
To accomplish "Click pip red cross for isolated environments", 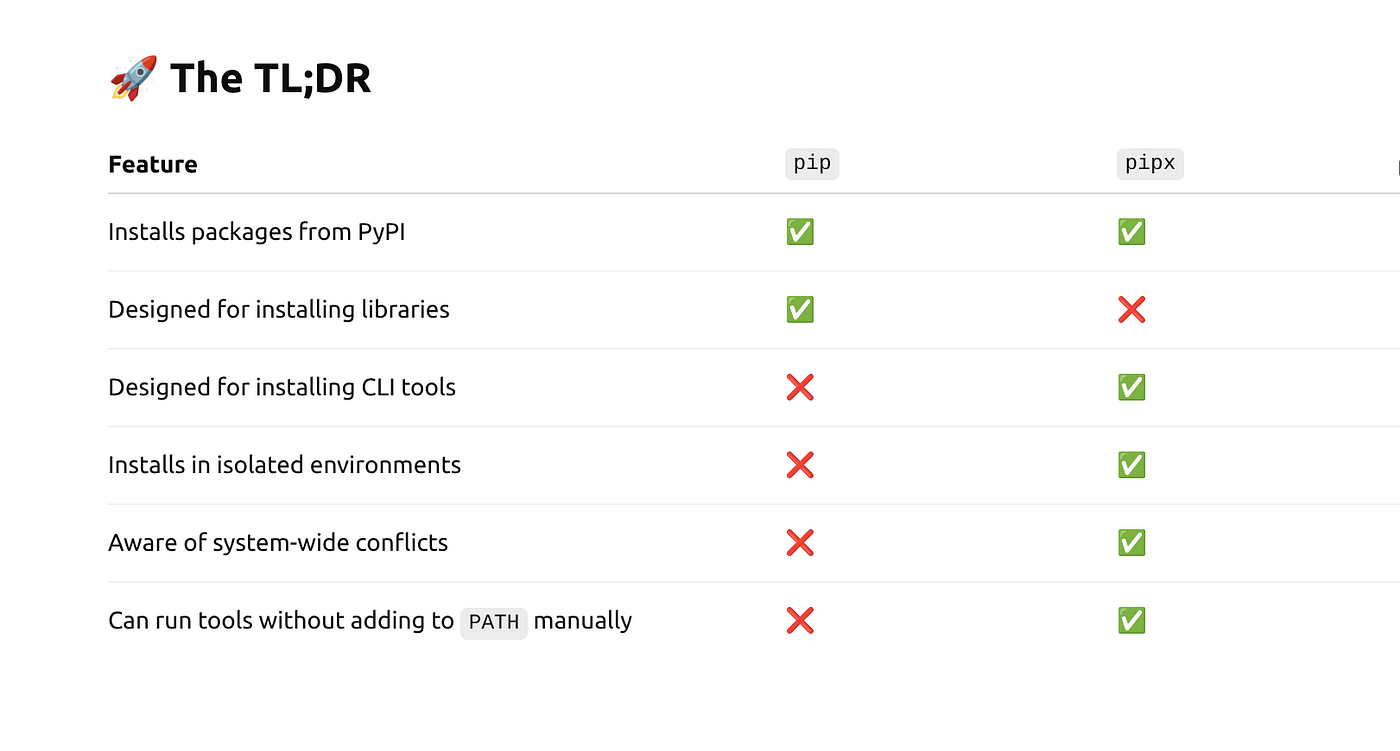I will (x=800, y=465).
